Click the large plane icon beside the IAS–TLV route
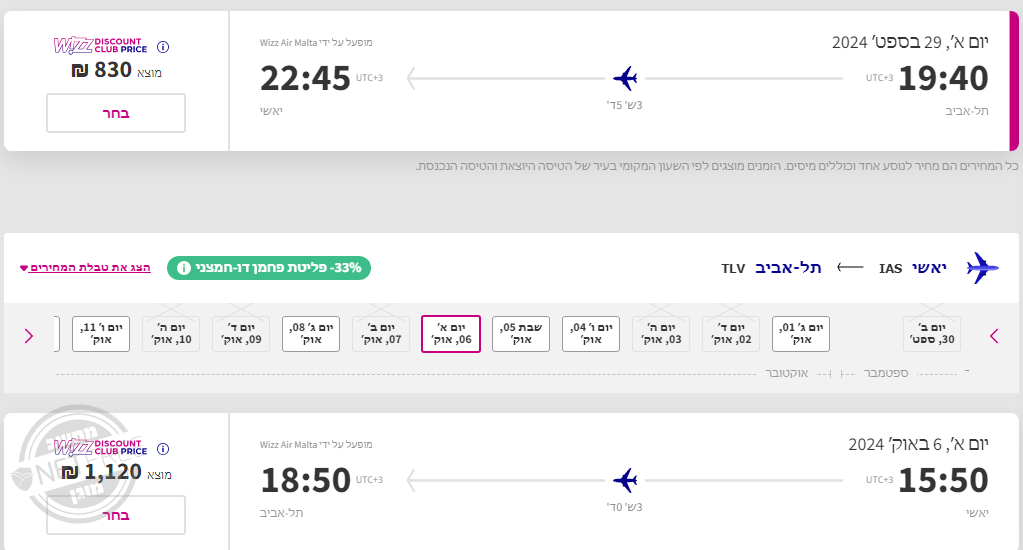1023x550 pixels. [x=982, y=268]
